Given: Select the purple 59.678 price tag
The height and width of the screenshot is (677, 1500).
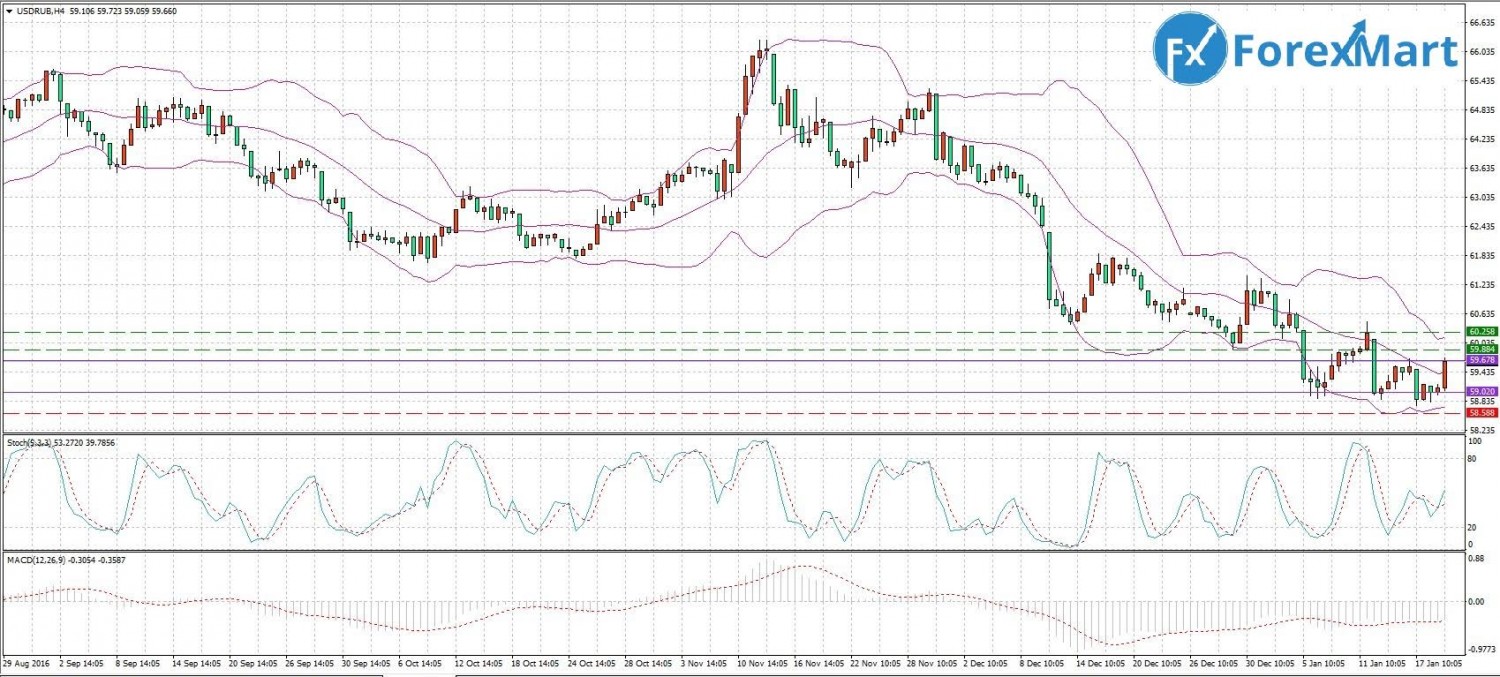Looking at the screenshot, I should pyautogui.click(x=1480, y=360).
